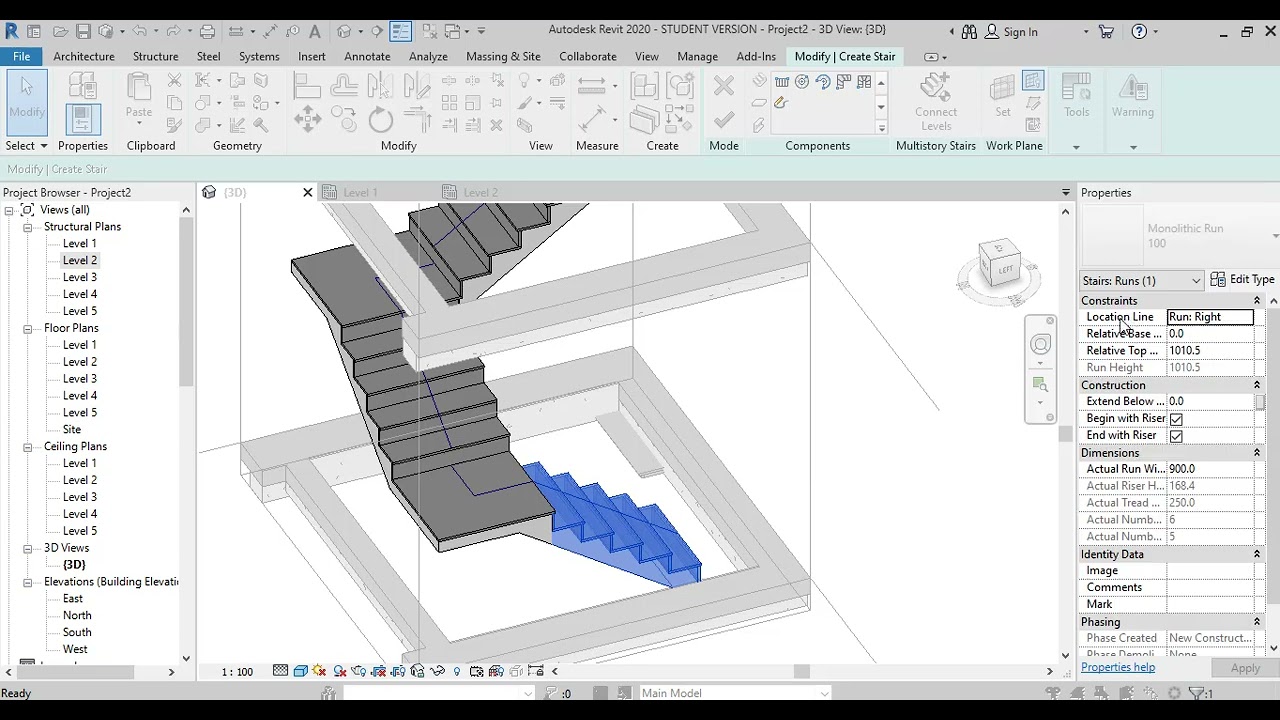The width and height of the screenshot is (1280, 720).
Task: Click the Warning panel icon
Action: coord(1133,96)
